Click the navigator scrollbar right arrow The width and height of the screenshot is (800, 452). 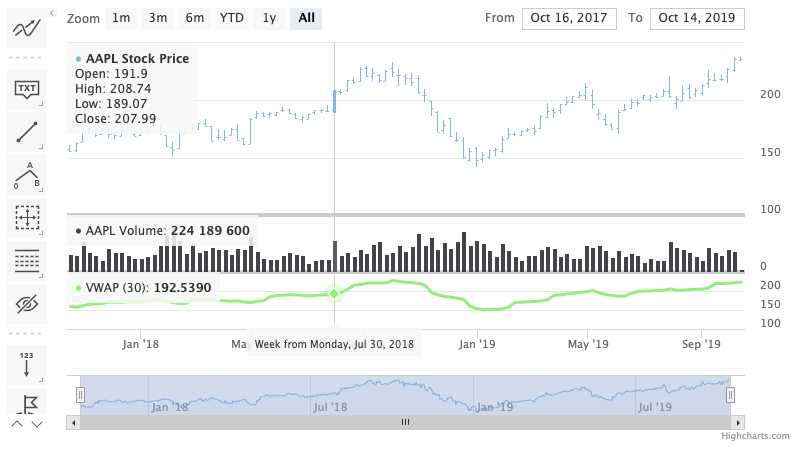(738, 422)
